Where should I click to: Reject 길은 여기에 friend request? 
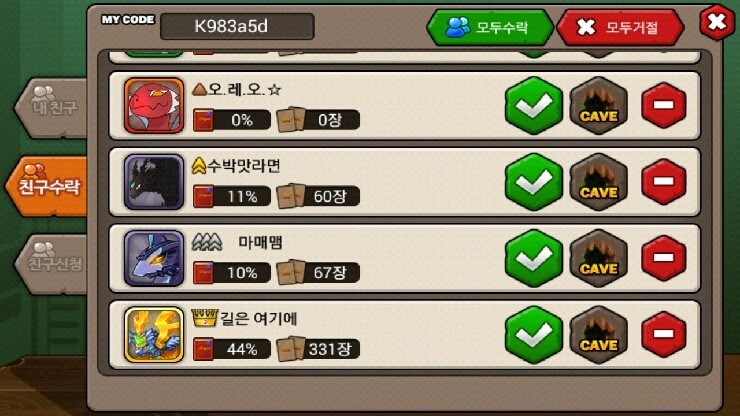point(664,334)
